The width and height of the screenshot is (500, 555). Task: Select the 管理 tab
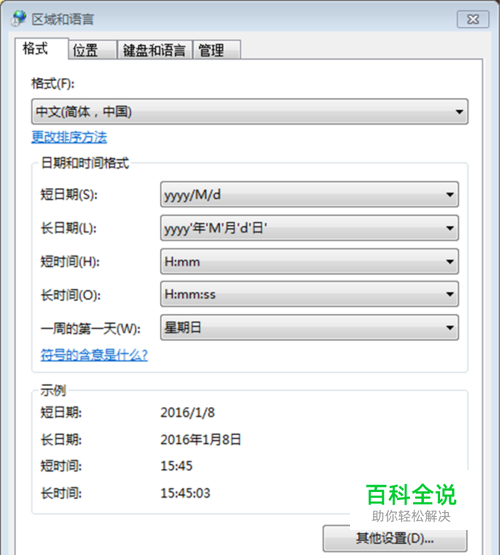tap(217, 50)
